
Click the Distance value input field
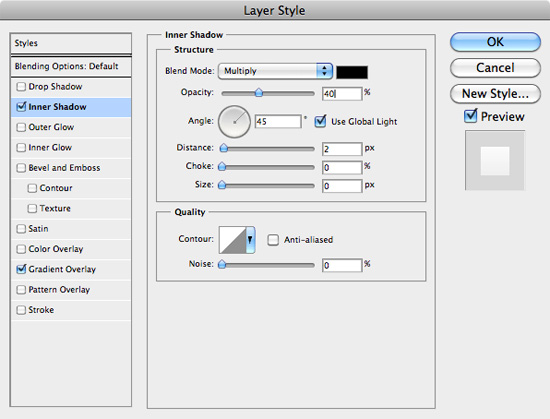pos(342,149)
